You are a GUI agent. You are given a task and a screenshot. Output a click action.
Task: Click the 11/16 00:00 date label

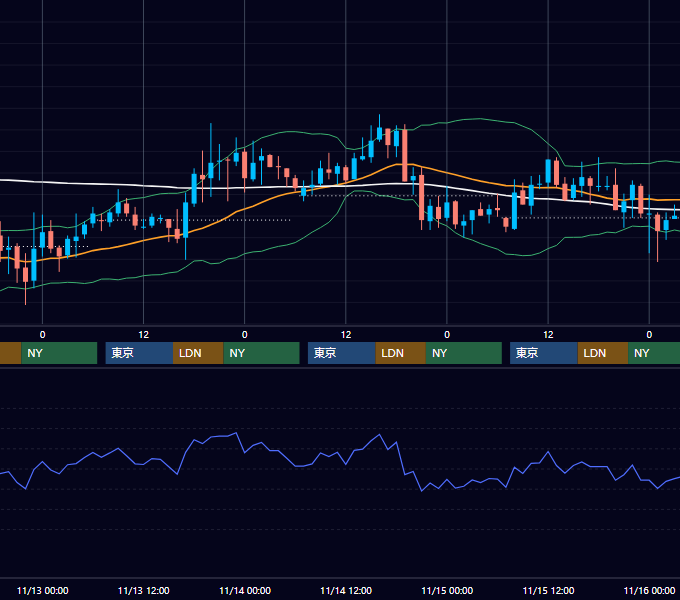click(x=649, y=590)
